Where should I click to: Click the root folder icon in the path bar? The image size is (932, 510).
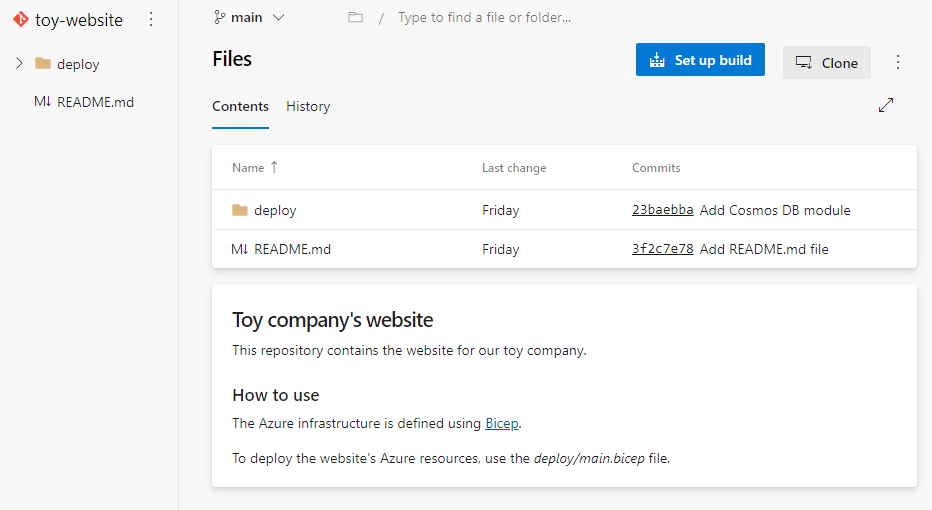(355, 17)
